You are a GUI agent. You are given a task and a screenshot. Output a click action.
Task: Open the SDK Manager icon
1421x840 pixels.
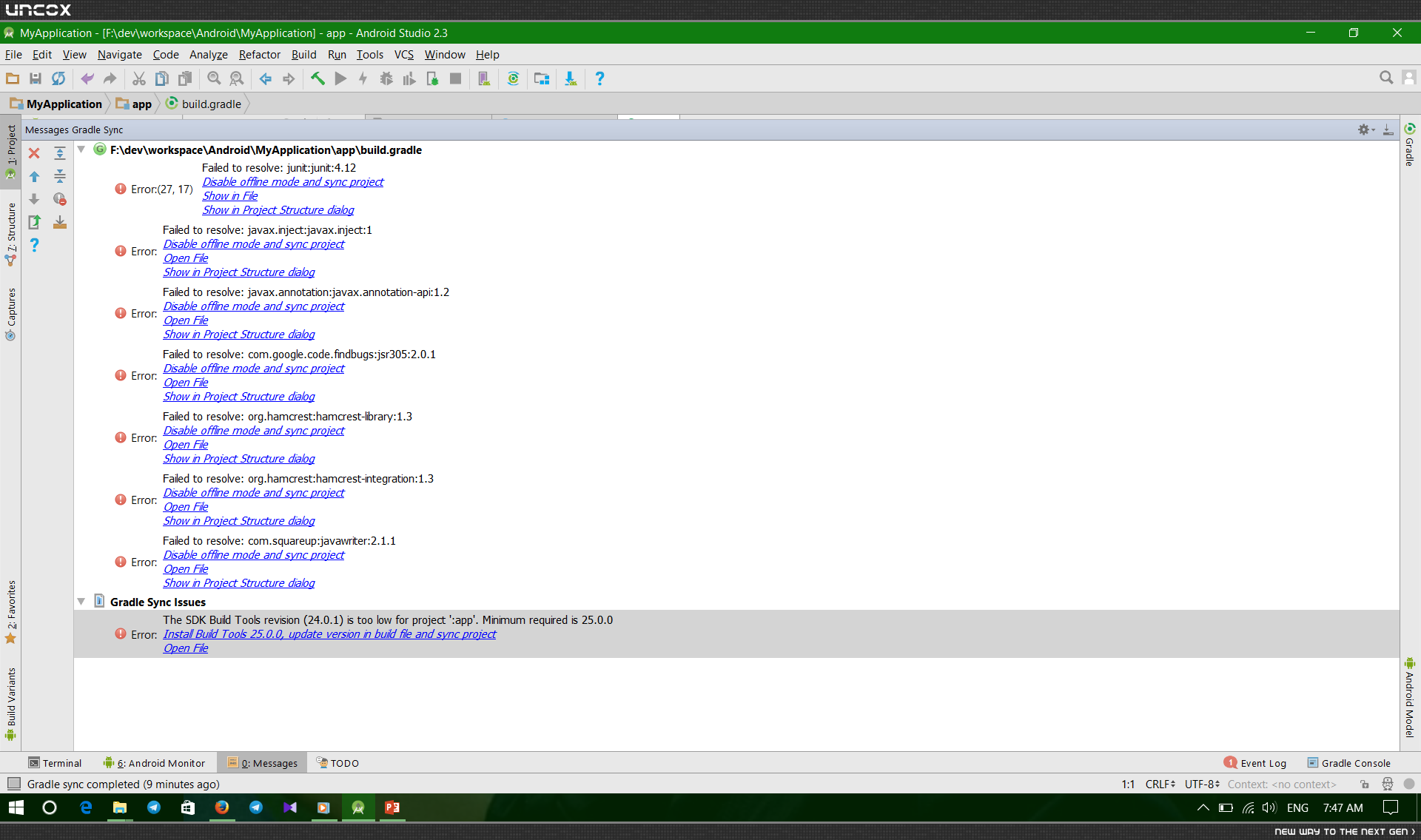(x=571, y=78)
